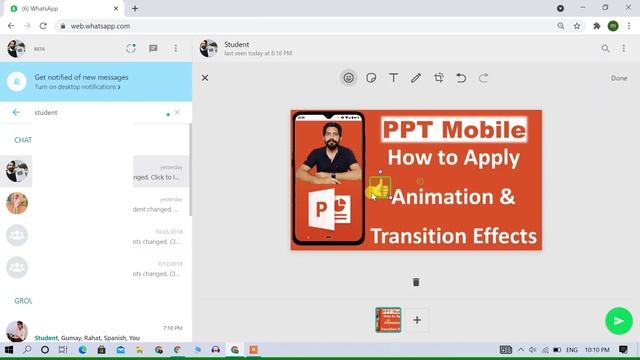640x360 pixels.
Task: Open Windows Action Center notifications
Action: tap(623, 350)
